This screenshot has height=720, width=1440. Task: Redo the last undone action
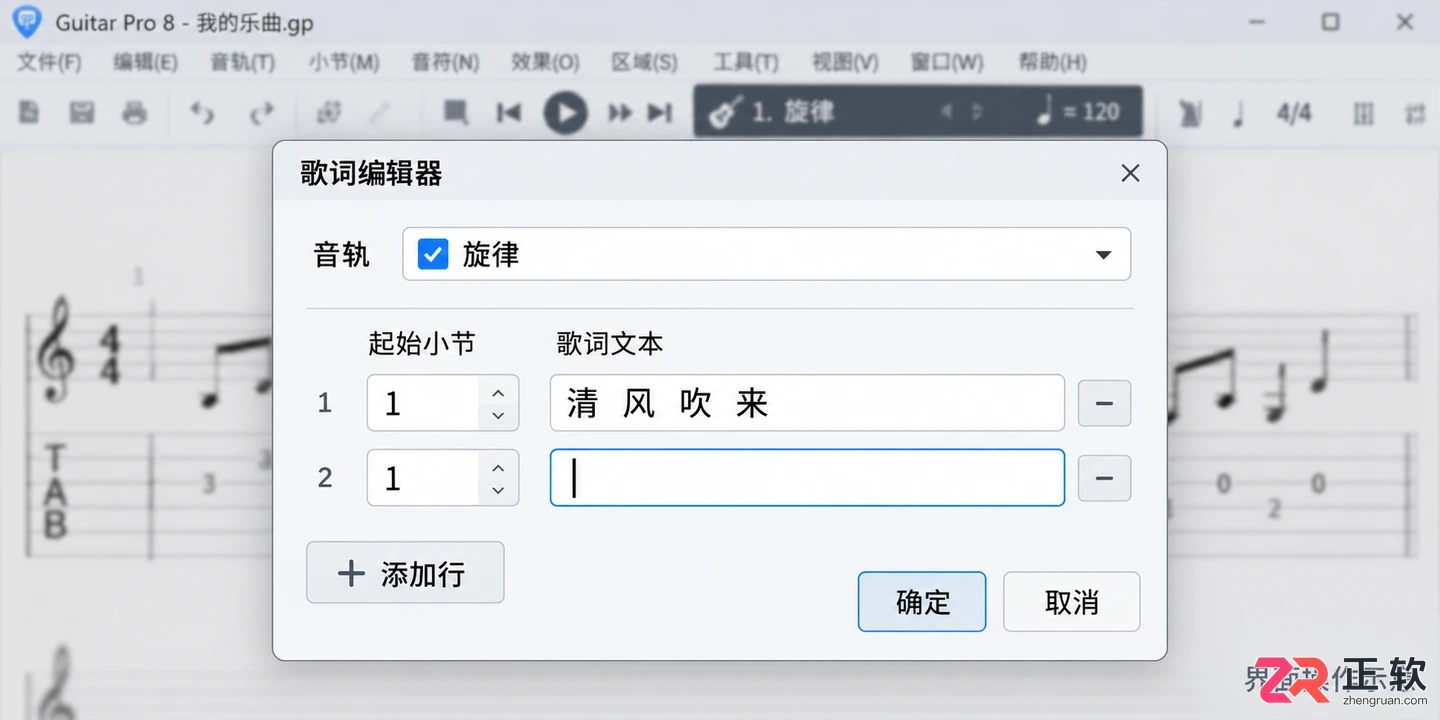[x=262, y=112]
